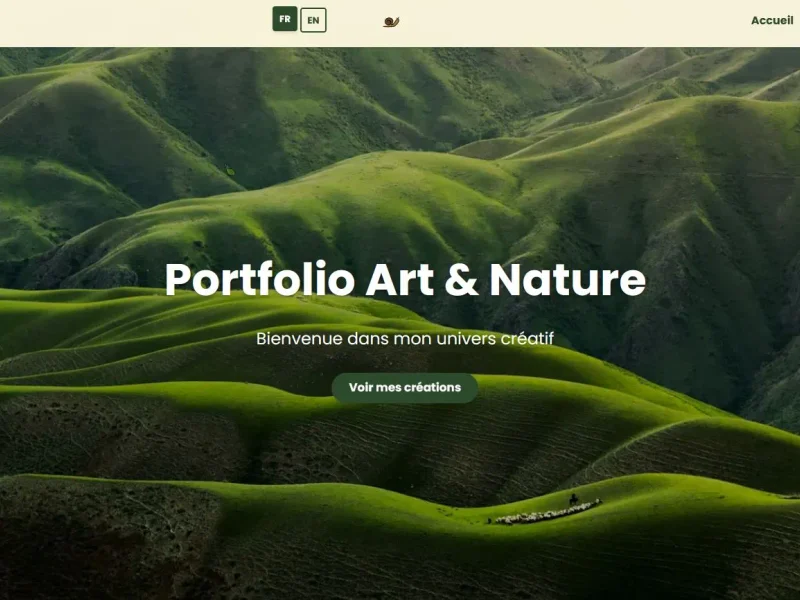
Task: Click the word Art in the hero title
Action: [x=399, y=280]
